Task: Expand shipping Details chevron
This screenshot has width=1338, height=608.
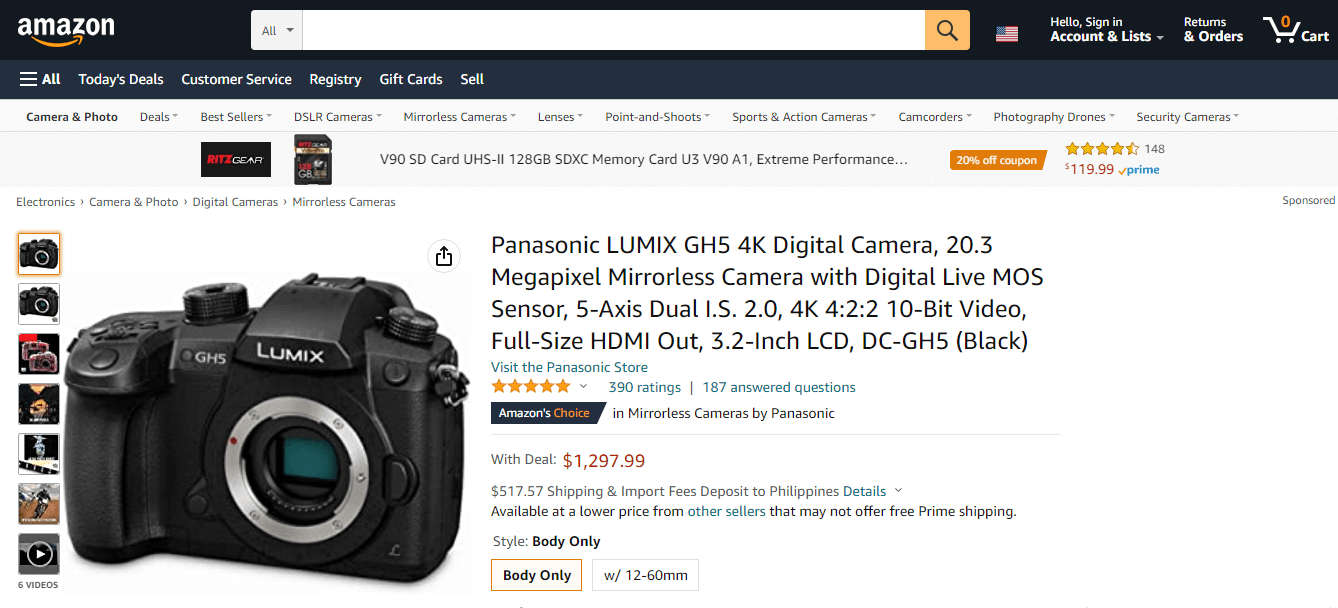Action: (x=898, y=491)
